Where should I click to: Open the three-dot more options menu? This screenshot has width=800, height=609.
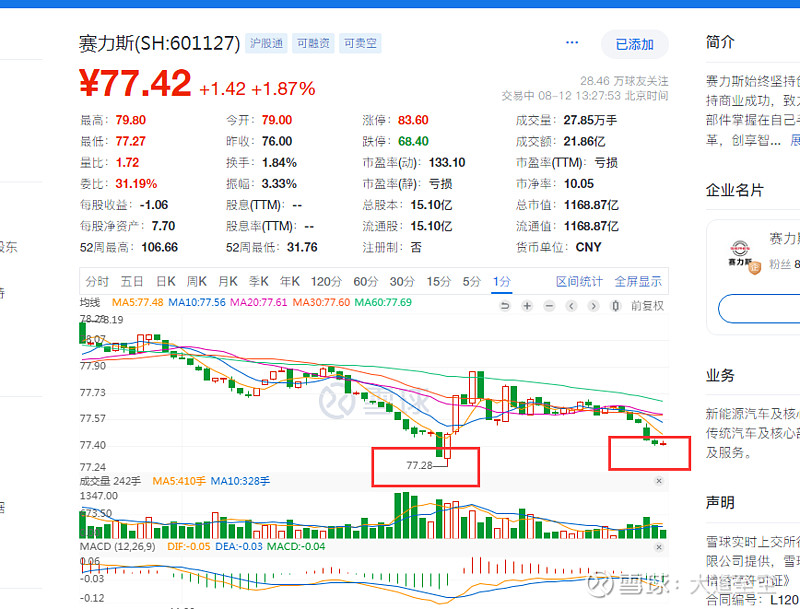tap(572, 42)
